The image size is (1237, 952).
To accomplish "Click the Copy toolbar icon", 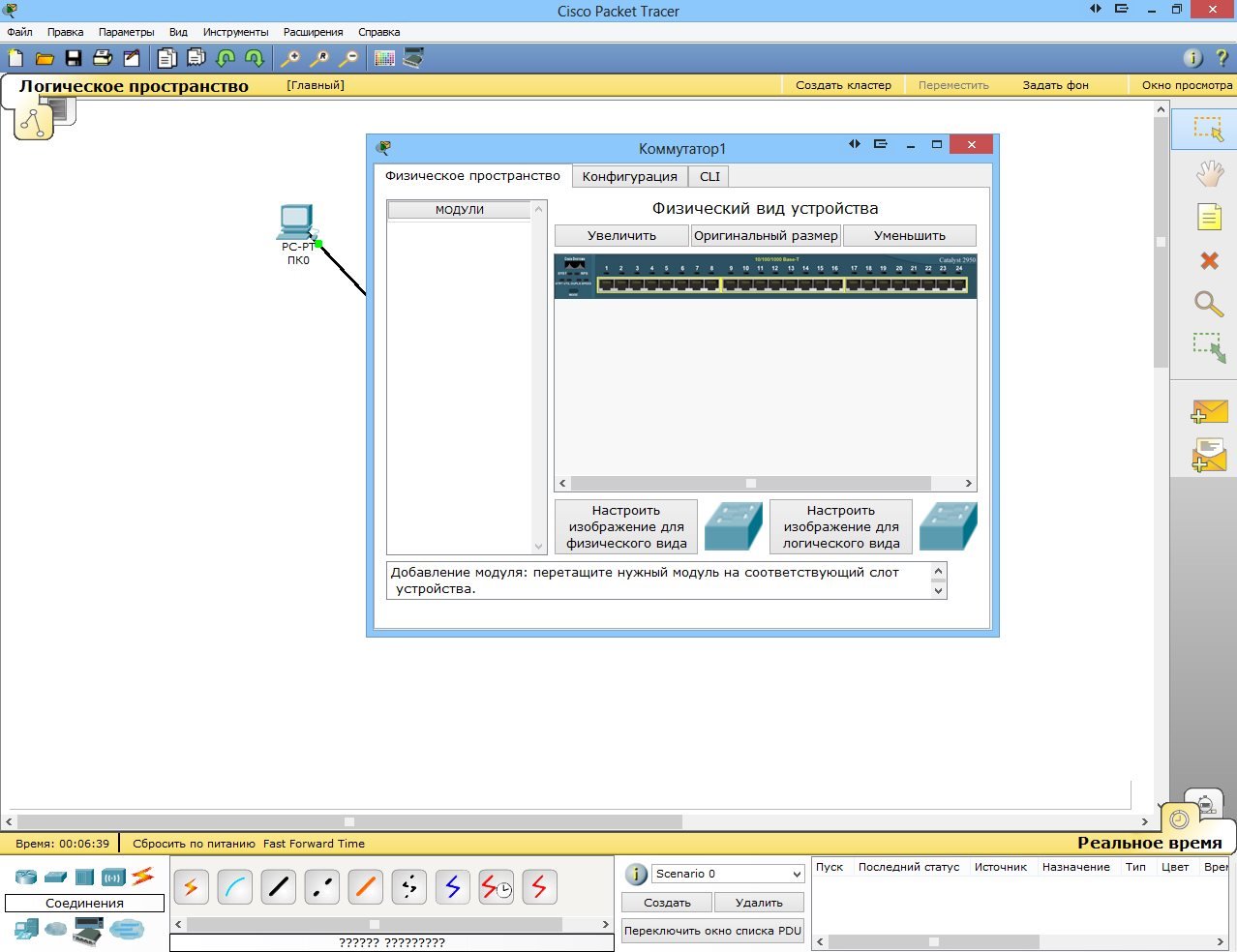I will click(167, 58).
